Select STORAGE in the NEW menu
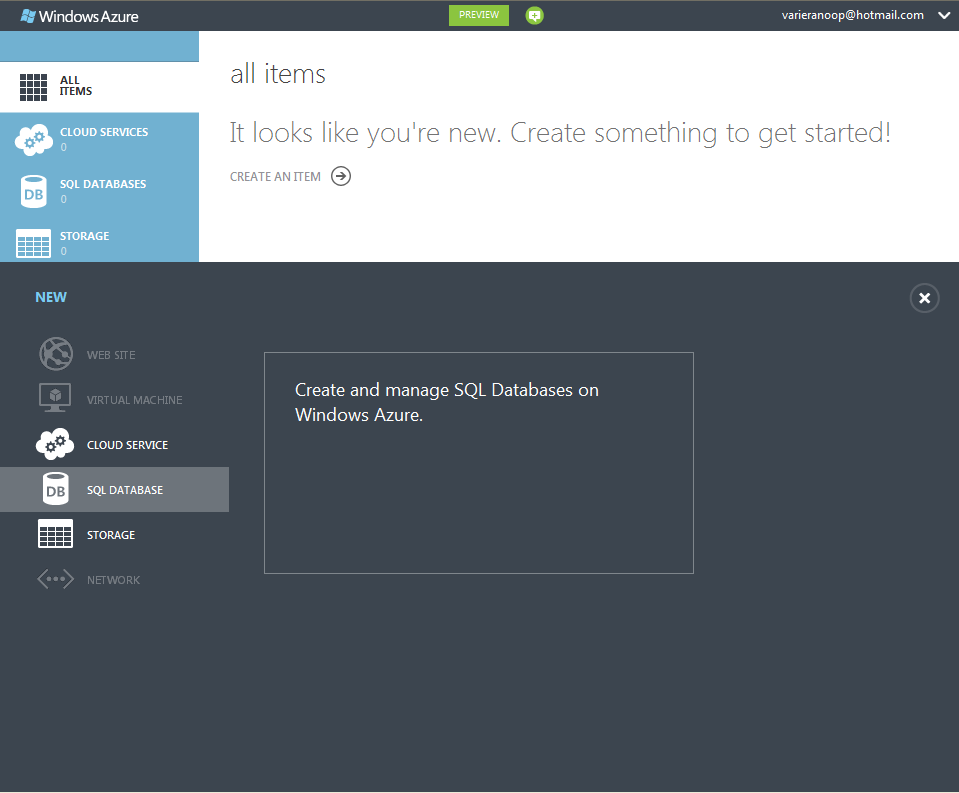This screenshot has width=959, height=793. [114, 535]
